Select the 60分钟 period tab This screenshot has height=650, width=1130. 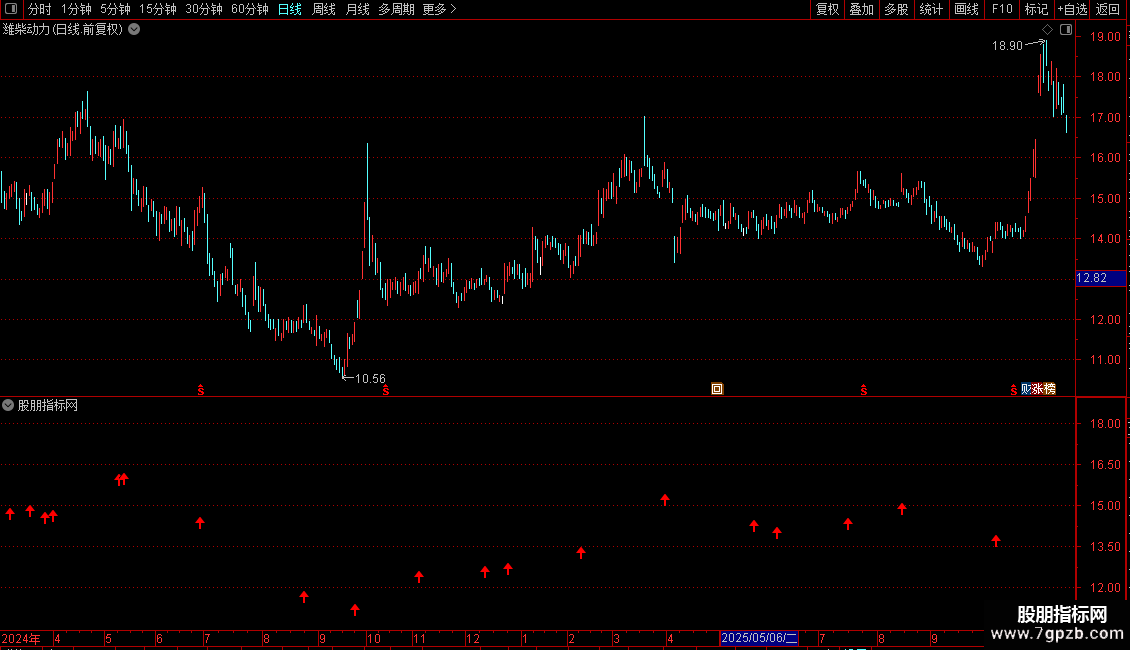coord(250,9)
